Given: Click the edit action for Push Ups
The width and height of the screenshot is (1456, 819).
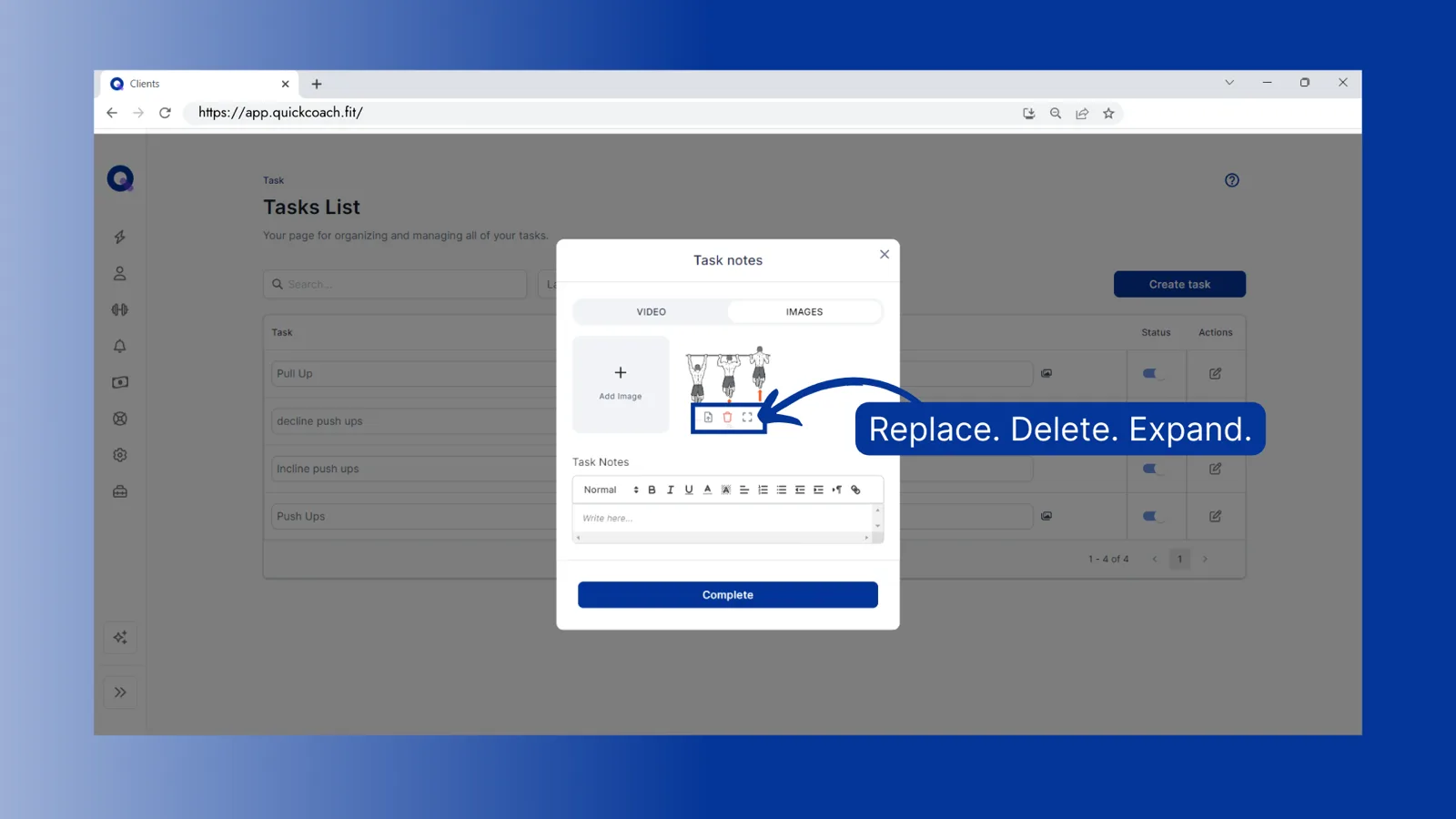Looking at the screenshot, I should click(x=1215, y=516).
